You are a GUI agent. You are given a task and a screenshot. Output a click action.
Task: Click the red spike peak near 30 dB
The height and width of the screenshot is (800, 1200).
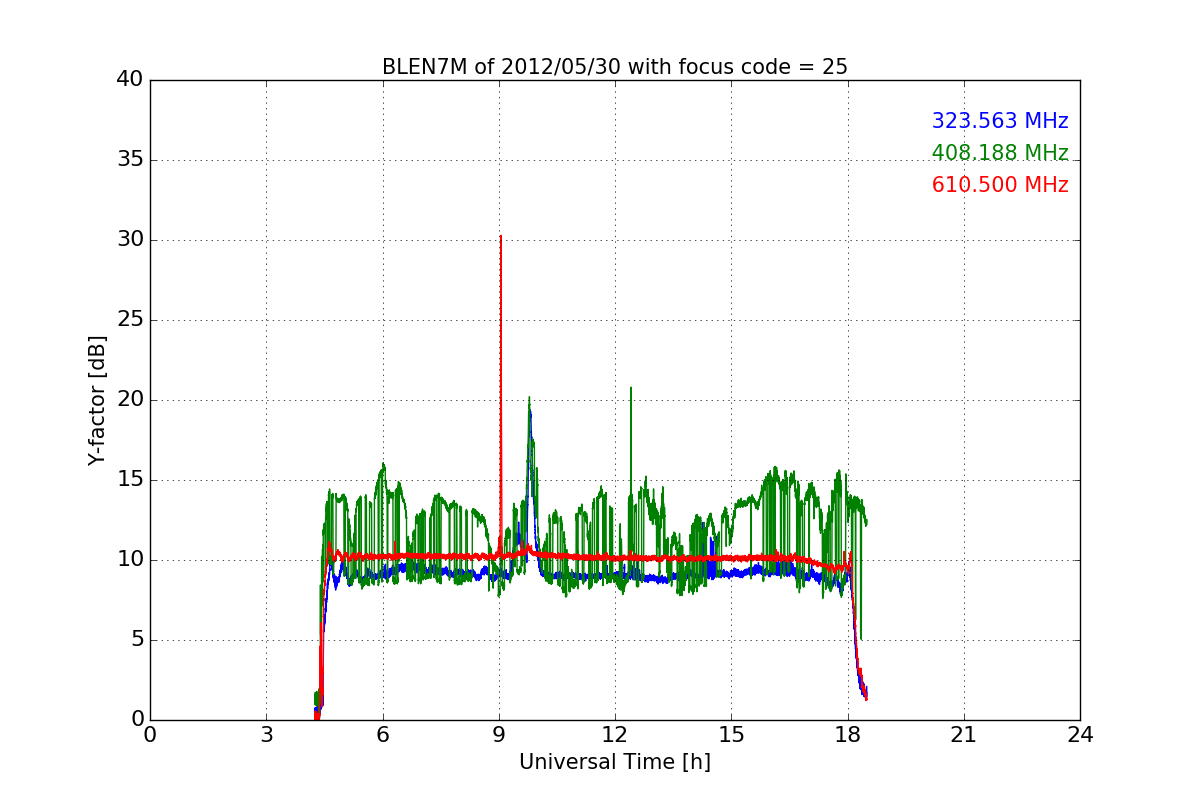pos(501,237)
